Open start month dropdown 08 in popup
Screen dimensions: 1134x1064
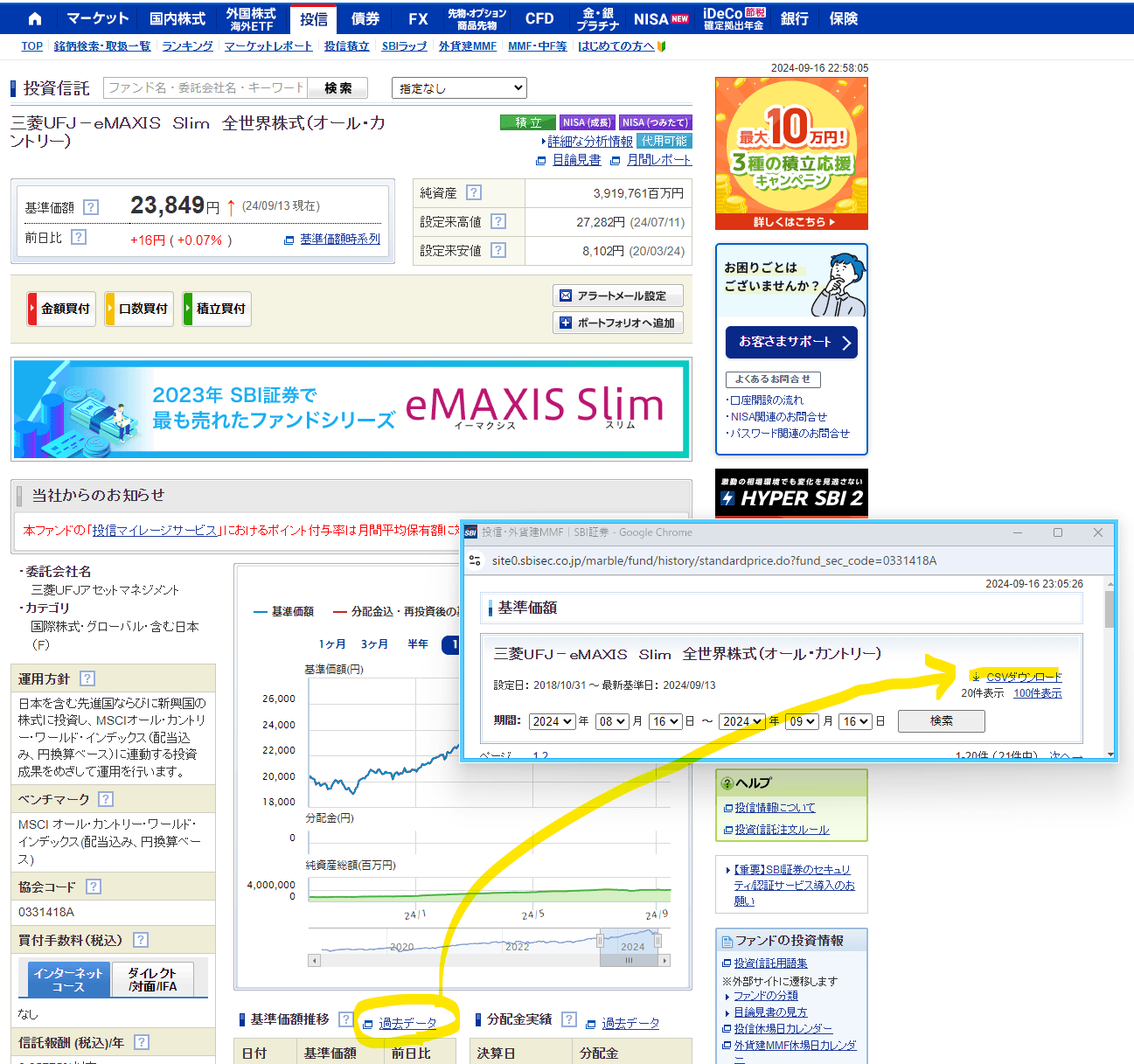pos(612,721)
